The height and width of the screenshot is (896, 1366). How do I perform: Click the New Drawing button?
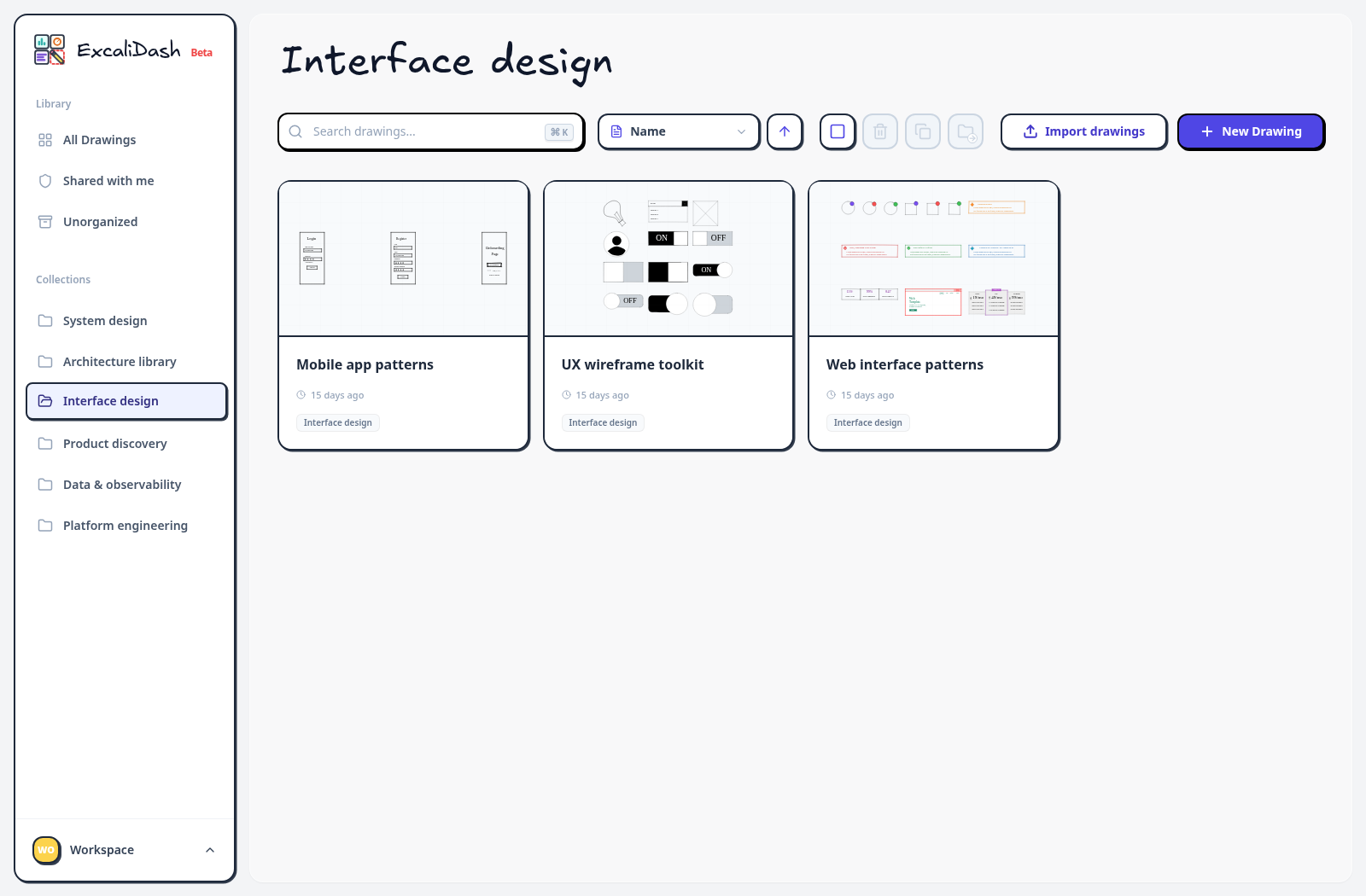click(1251, 131)
